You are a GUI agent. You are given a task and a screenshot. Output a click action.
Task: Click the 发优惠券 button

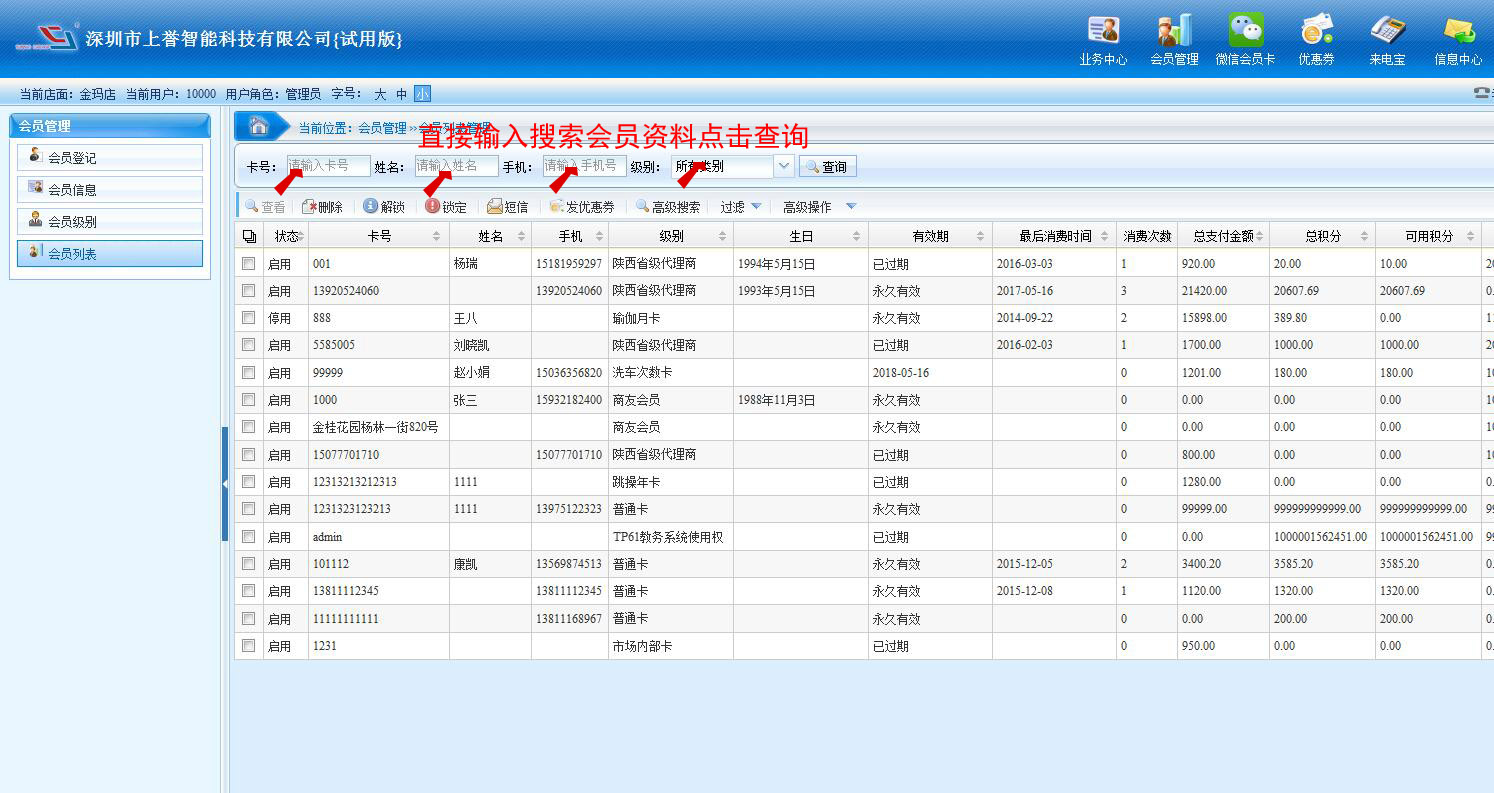click(581, 207)
